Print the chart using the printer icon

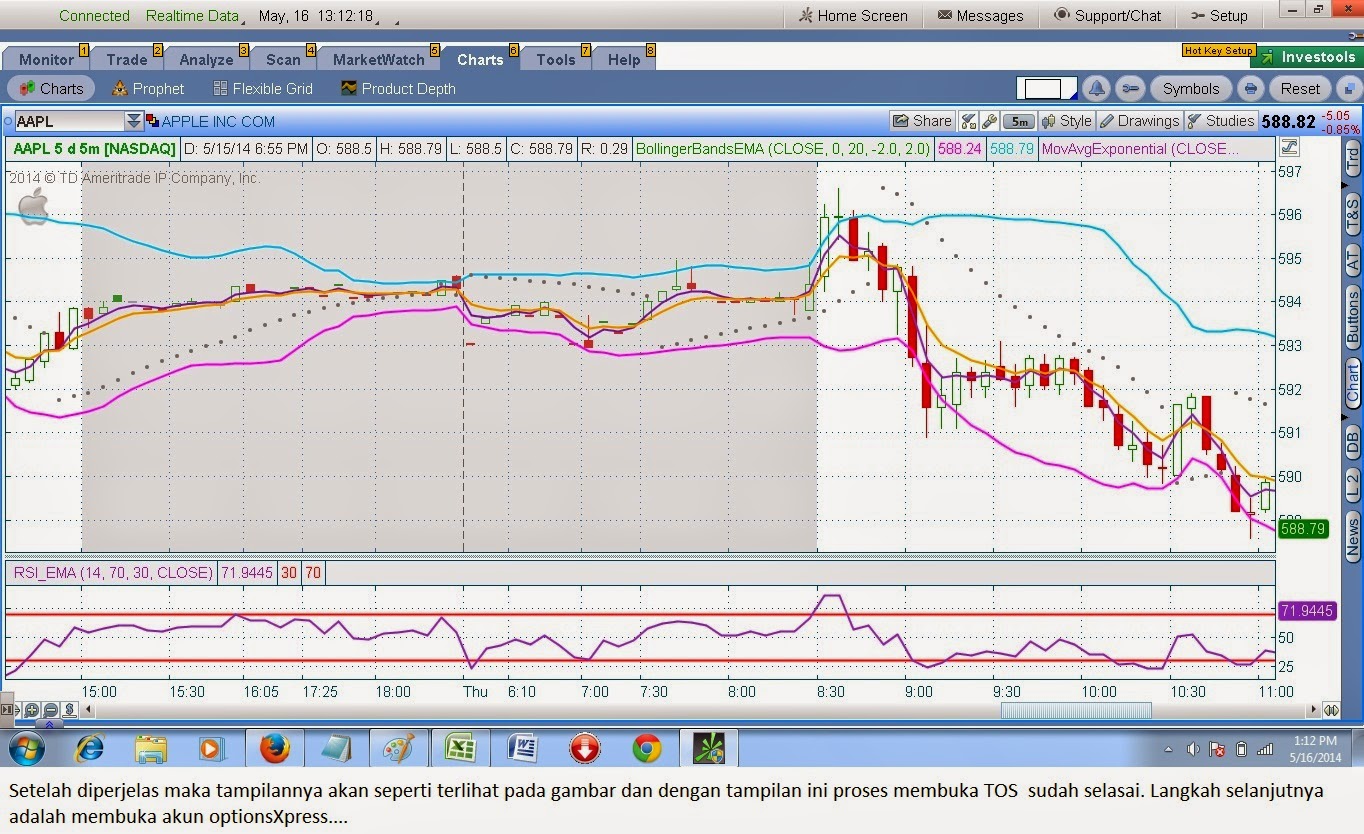click(1250, 88)
